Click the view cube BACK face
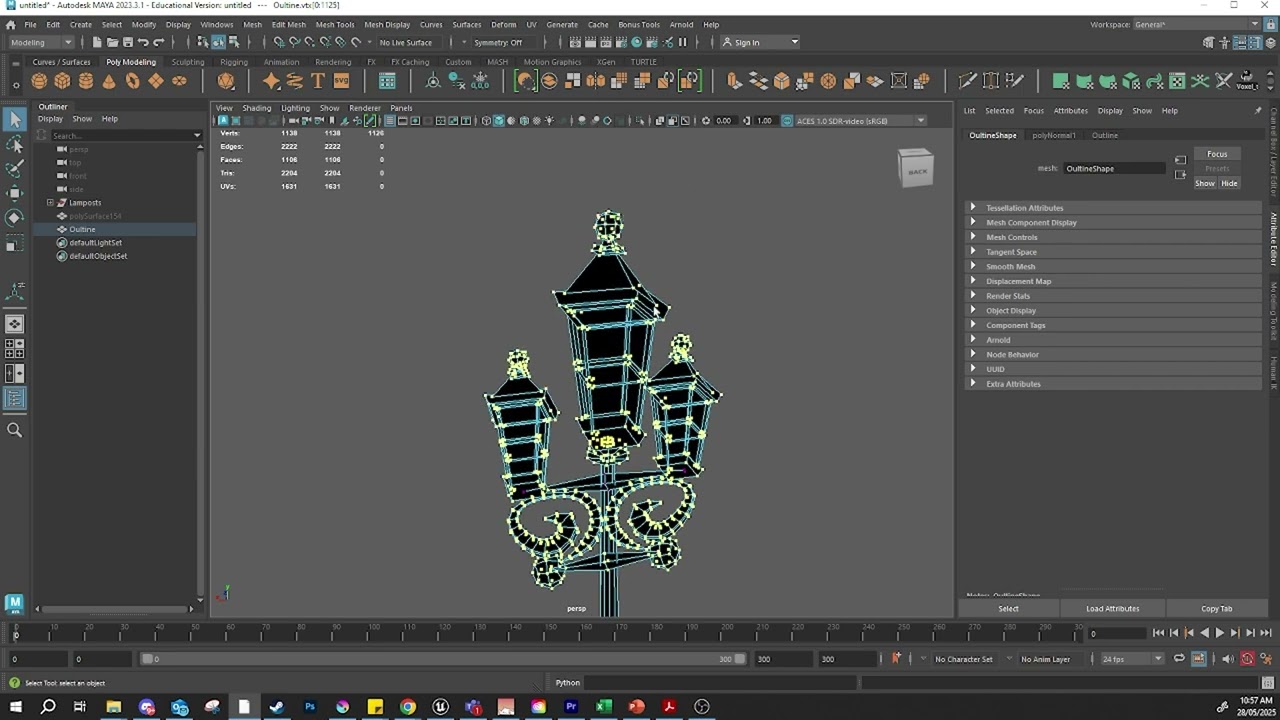The height and width of the screenshot is (720, 1280). [917, 171]
